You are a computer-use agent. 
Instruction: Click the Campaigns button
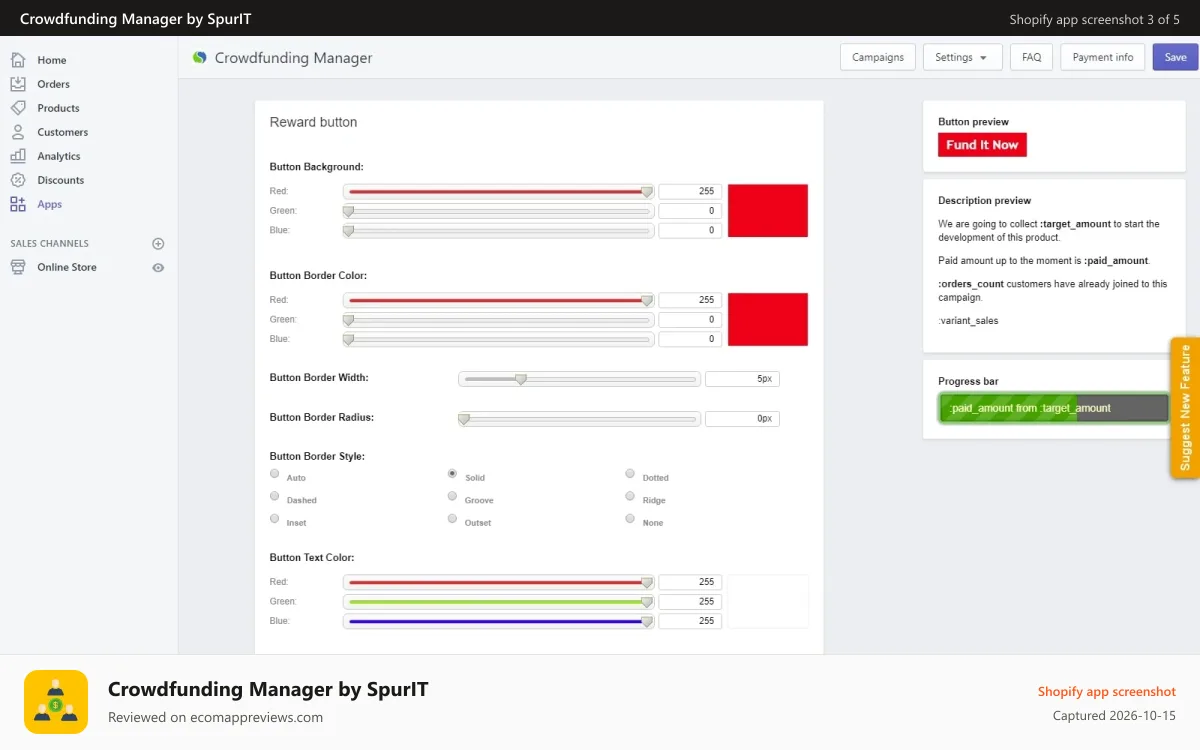tap(878, 57)
